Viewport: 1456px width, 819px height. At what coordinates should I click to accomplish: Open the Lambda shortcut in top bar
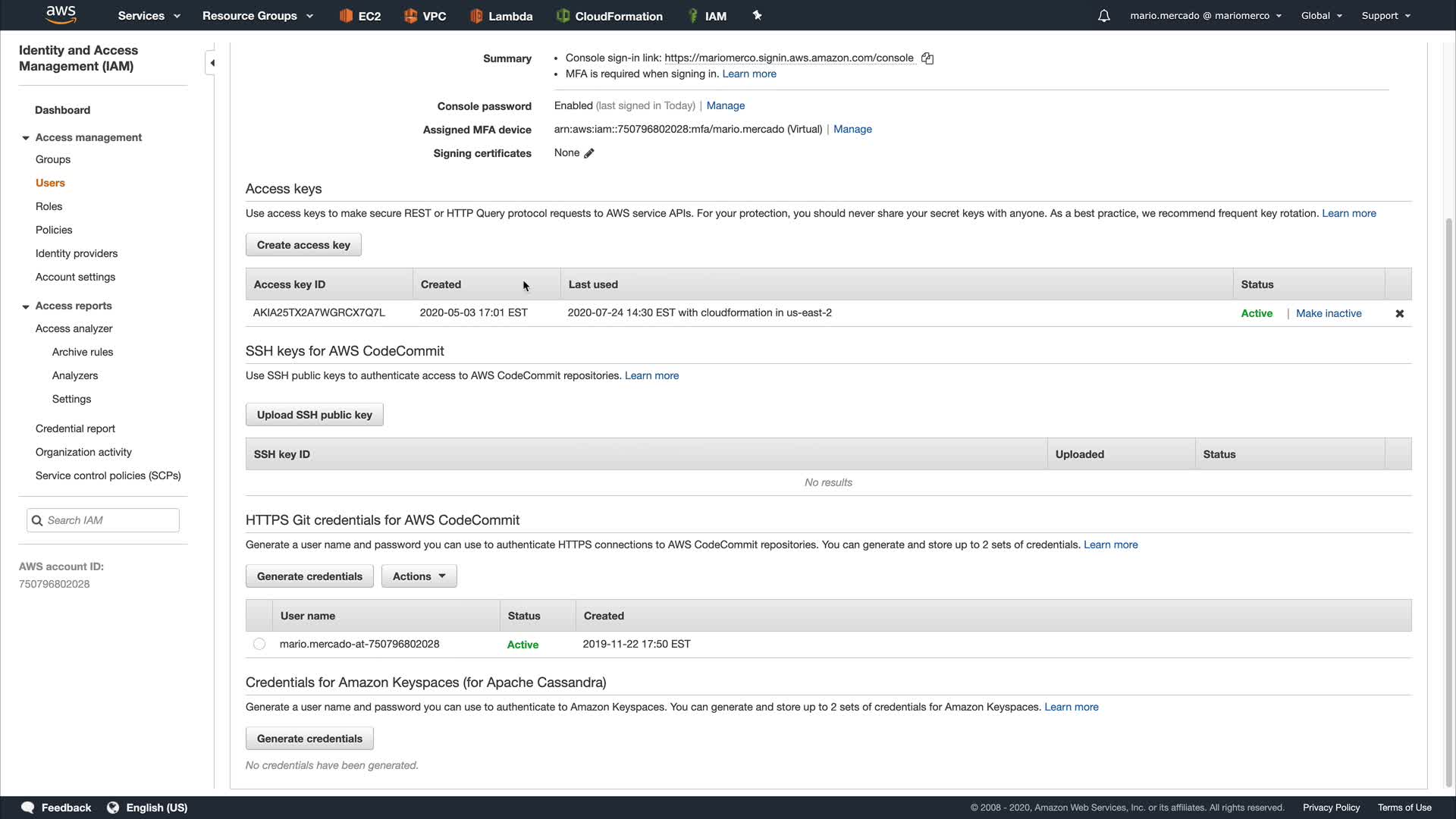pyautogui.click(x=501, y=16)
